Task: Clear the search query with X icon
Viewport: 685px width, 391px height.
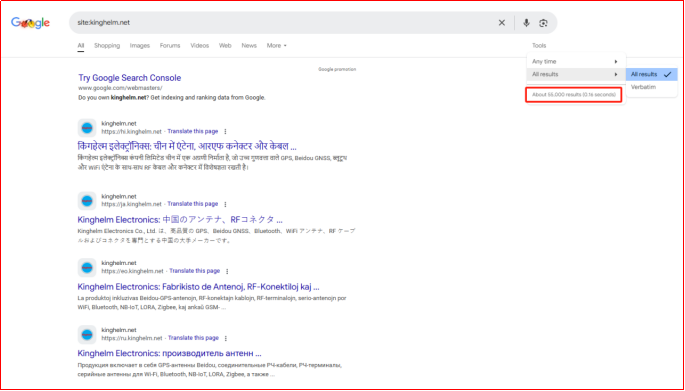Action: 502,23
